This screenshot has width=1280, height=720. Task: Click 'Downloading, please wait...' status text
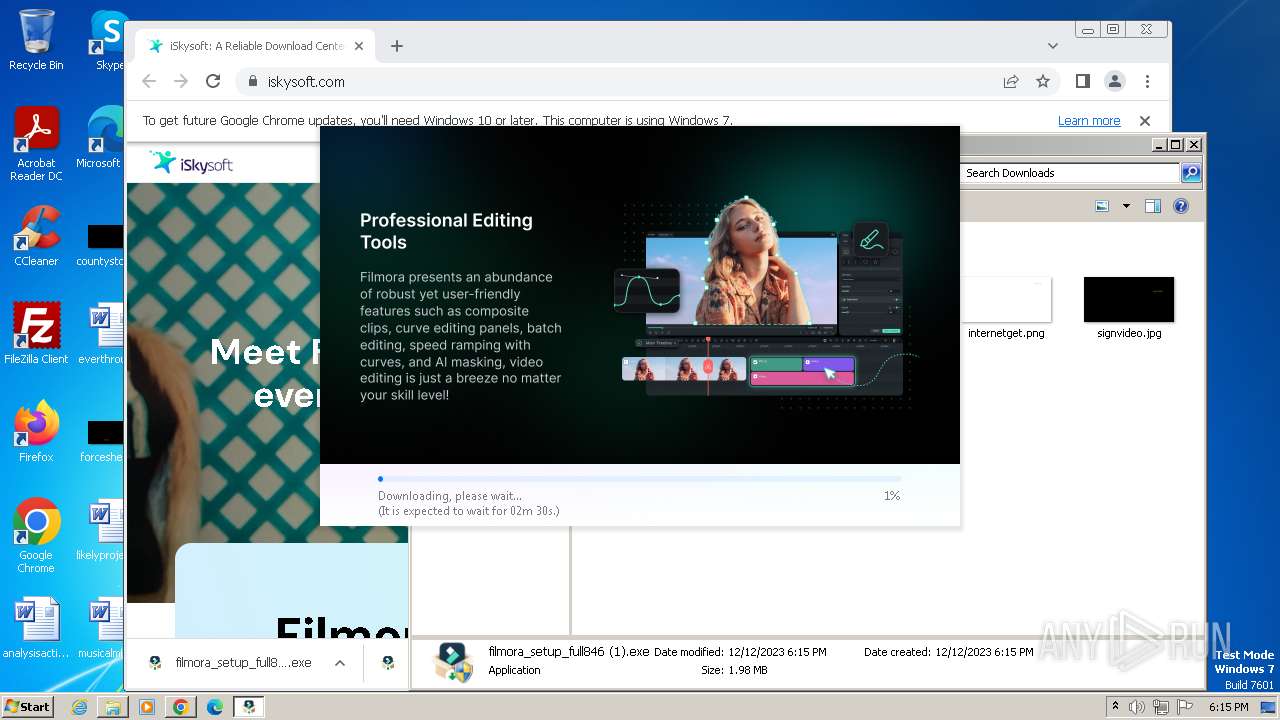[x=450, y=496]
